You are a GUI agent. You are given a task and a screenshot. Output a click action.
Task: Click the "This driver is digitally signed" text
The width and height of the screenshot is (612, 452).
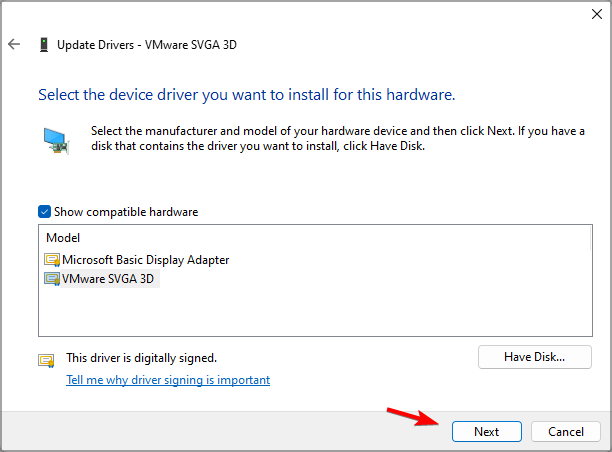141,357
